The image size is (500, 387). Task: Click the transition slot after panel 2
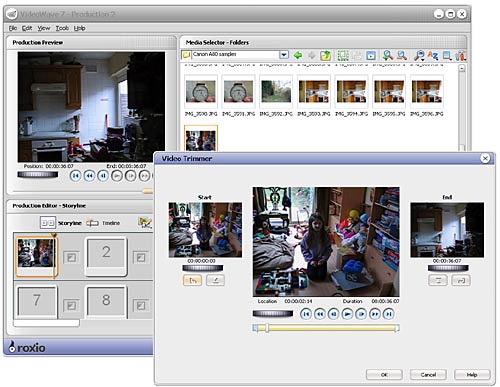tap(141, 257)
